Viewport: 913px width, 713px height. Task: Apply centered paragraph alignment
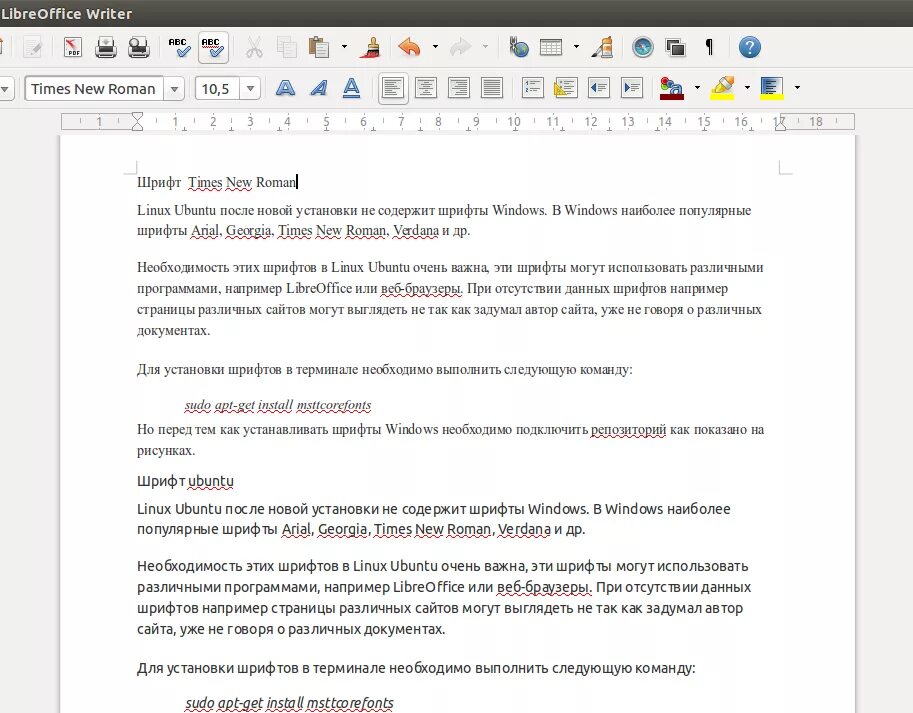coord(425,88)
